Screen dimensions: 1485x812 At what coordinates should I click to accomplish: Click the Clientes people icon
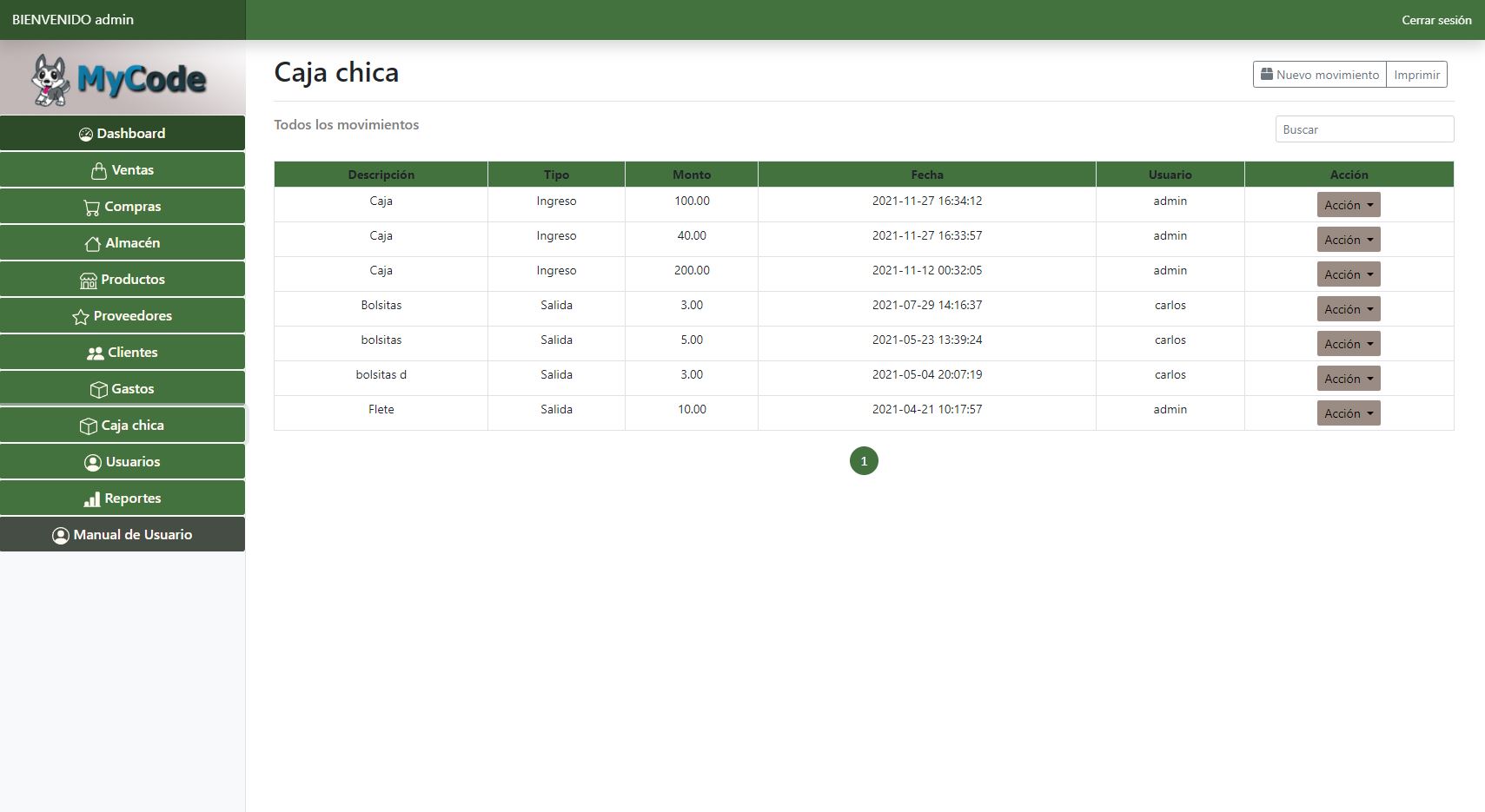[95, 353]
